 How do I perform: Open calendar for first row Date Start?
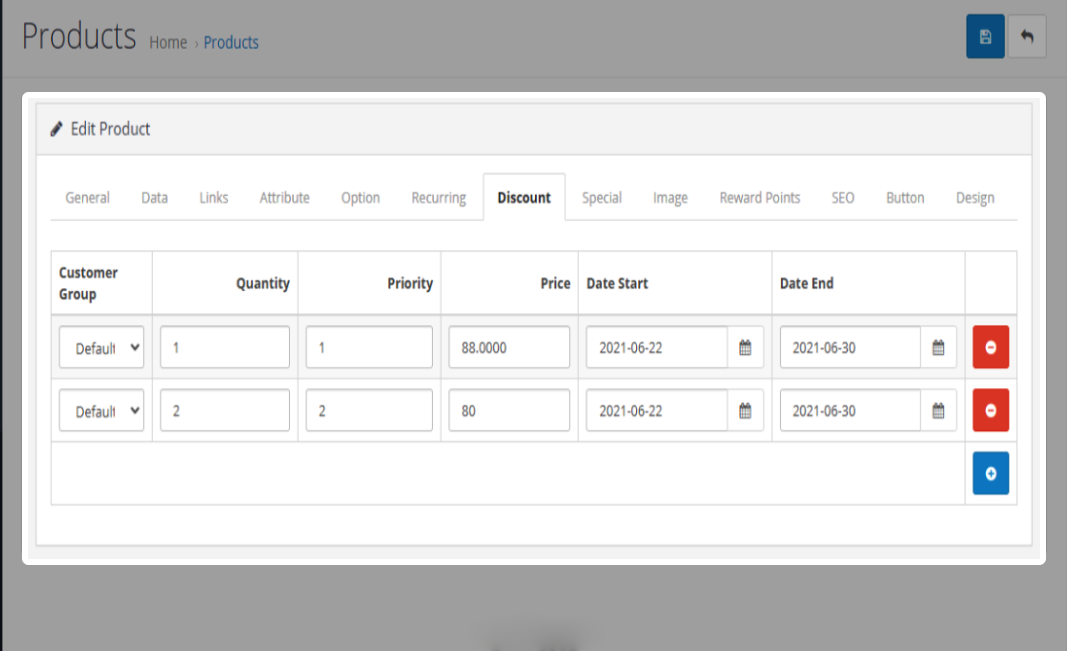click(x=745, y=347)
